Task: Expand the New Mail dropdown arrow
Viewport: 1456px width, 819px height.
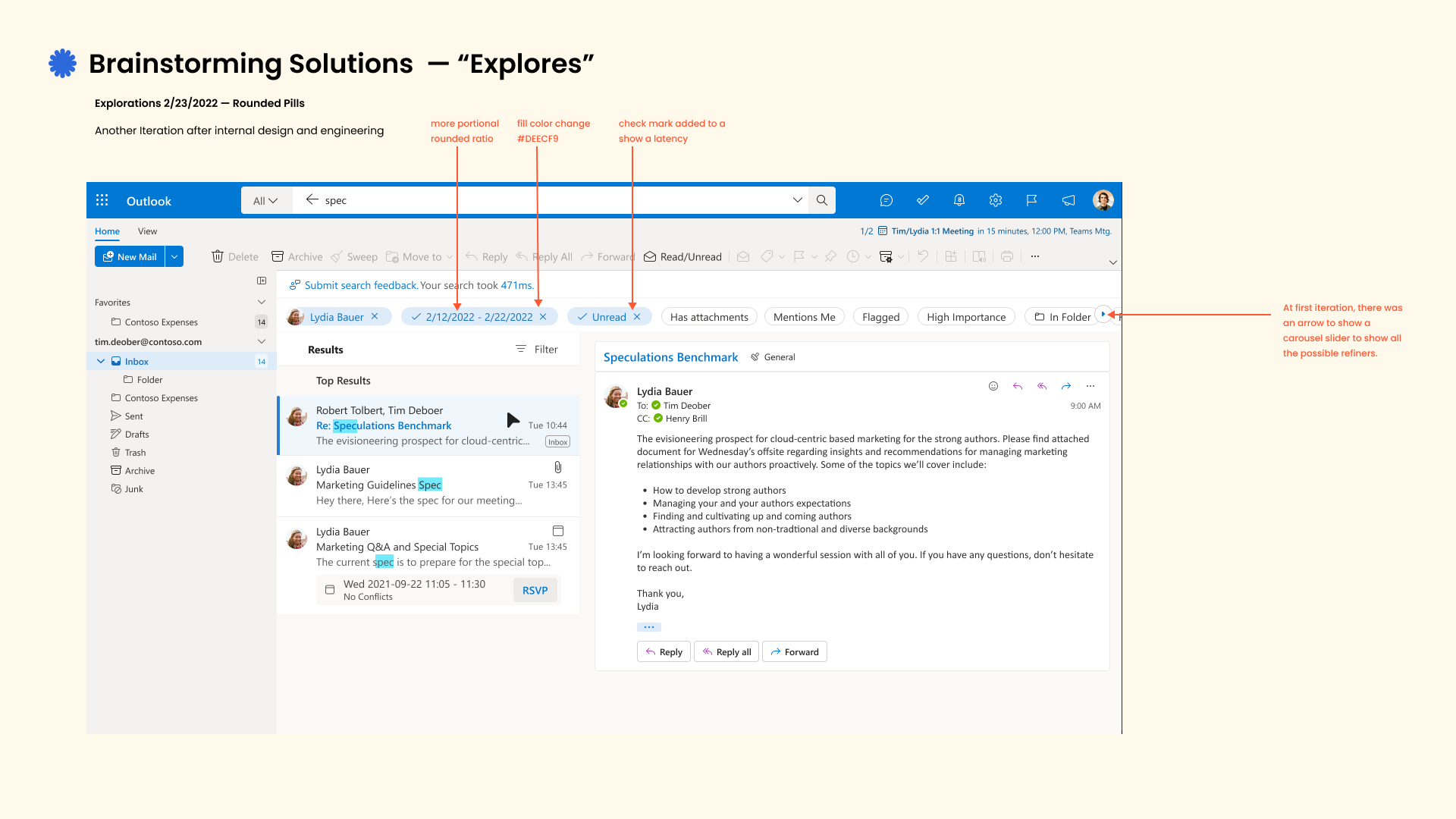Action: point(174,257)
